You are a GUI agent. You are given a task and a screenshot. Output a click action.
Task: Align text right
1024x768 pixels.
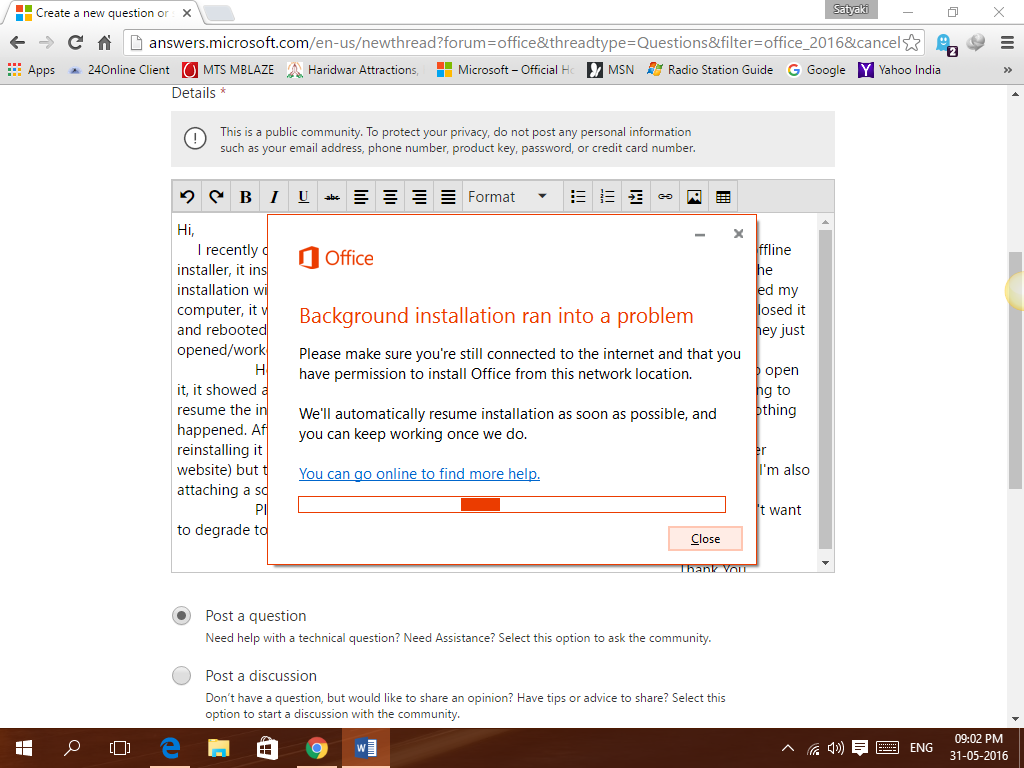pos(419,197)
